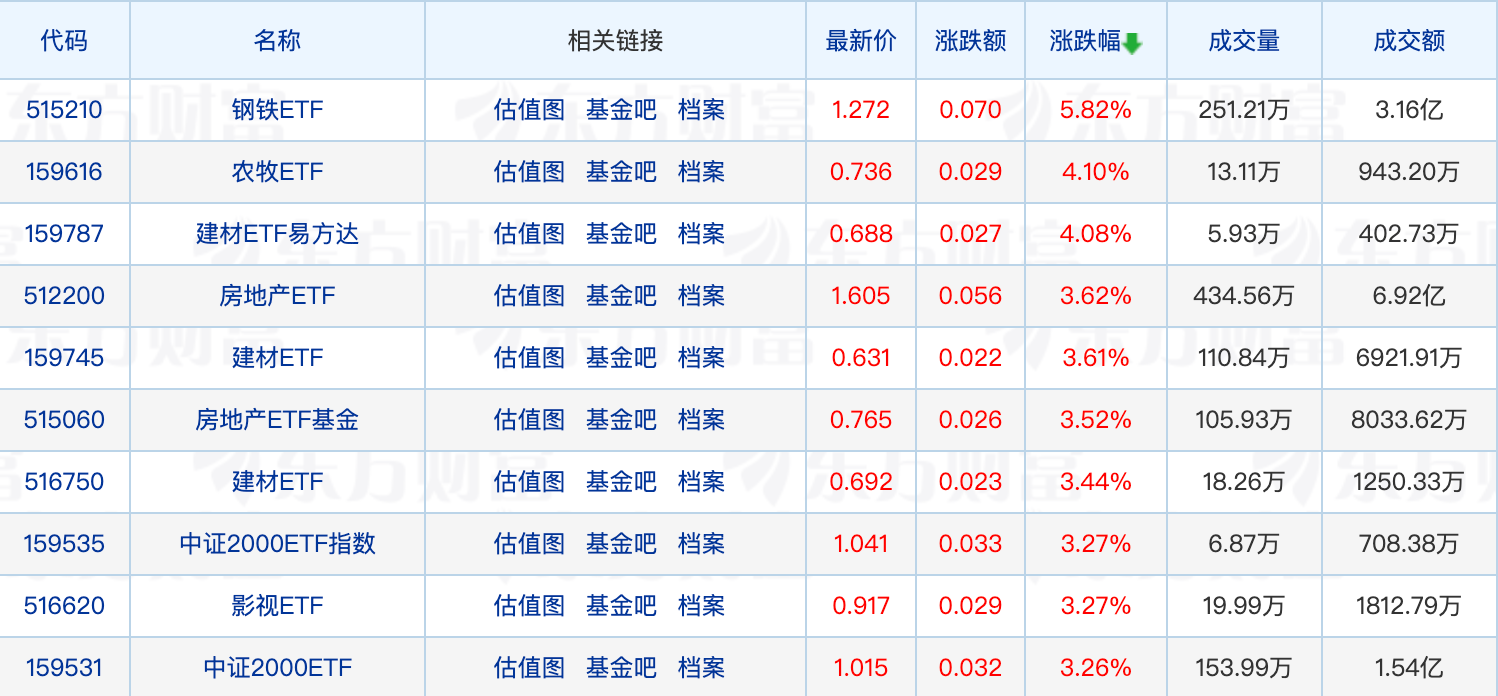The height and width of the screenshot is (696, 1498).
Task: Open fund code 515210
Action: pos(65,110)
